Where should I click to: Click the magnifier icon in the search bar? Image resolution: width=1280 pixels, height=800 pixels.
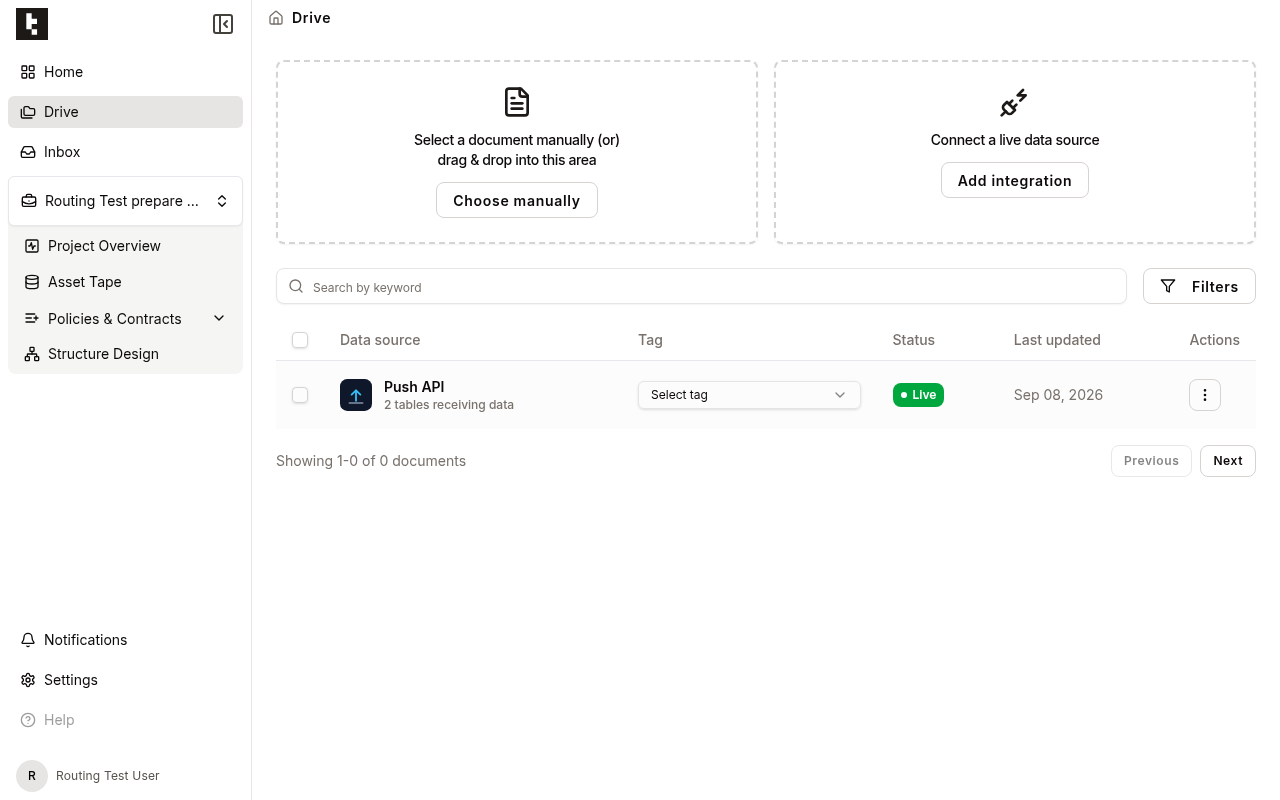(296, 287)
